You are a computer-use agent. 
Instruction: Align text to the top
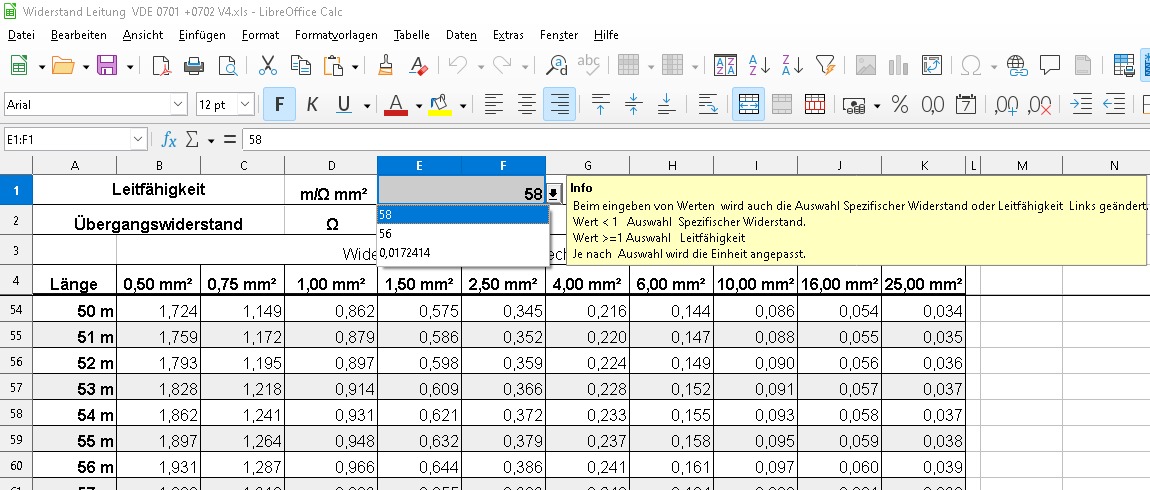601,104
